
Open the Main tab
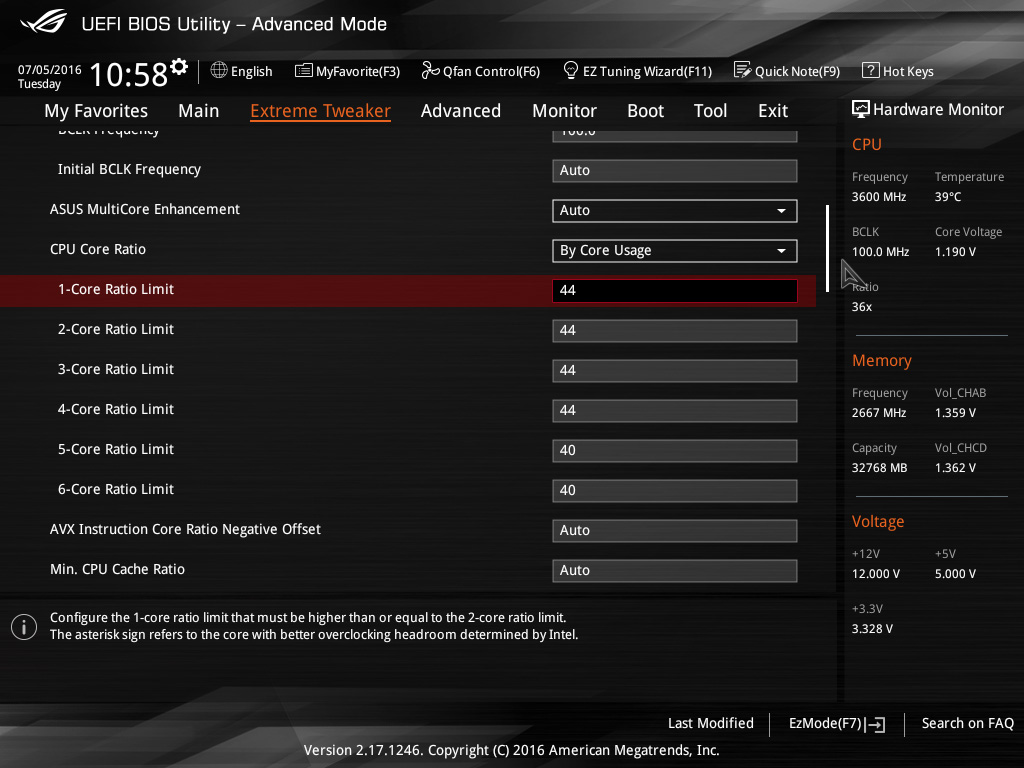click(199, 110)
